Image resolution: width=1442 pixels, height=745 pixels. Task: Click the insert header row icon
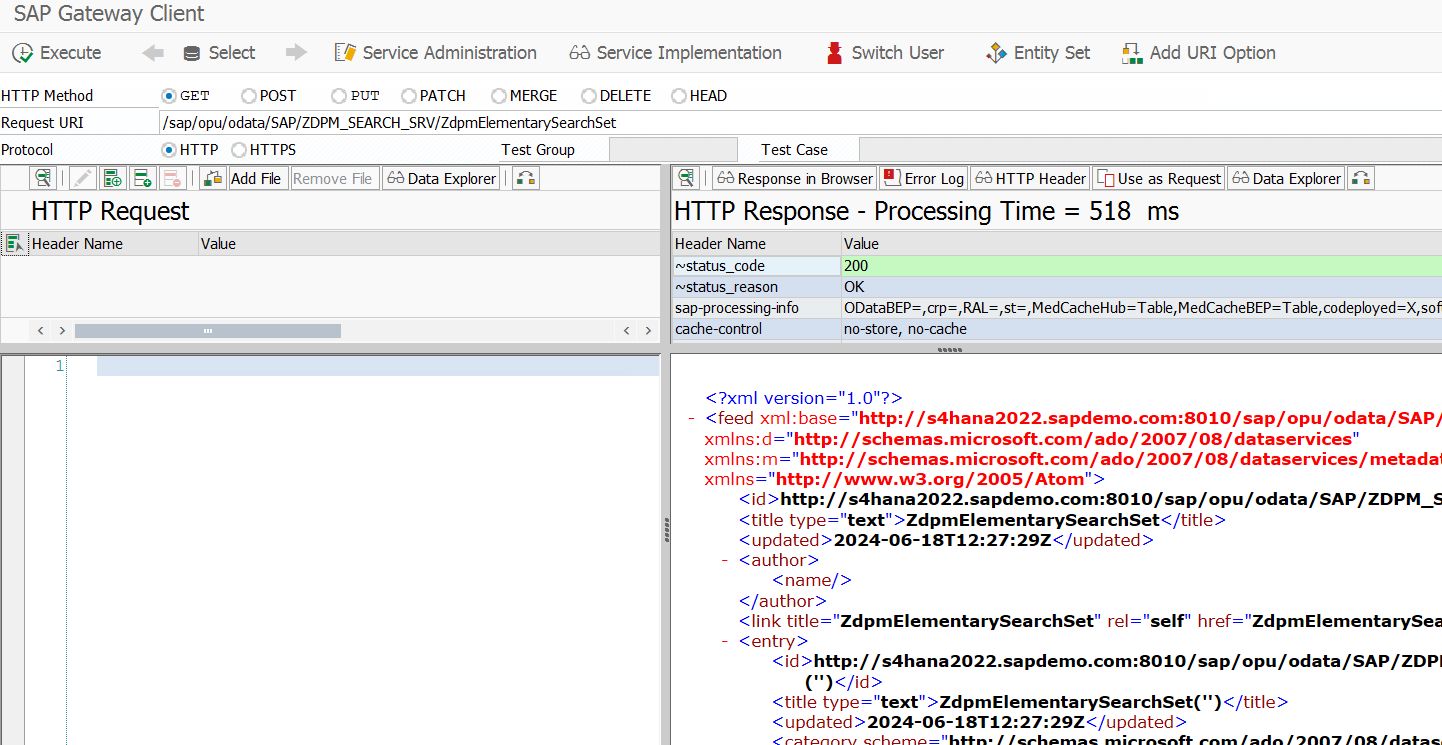[142, 178]
